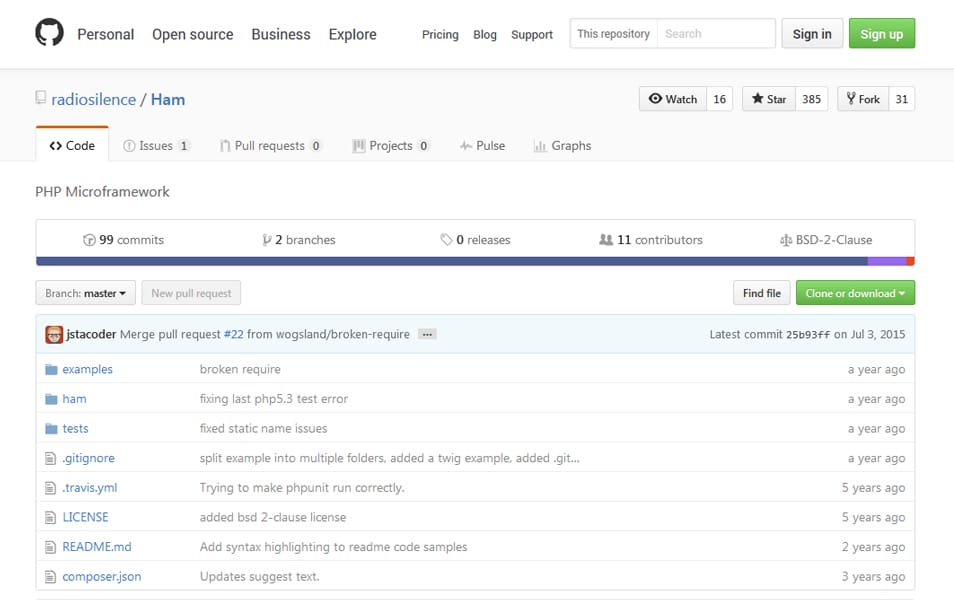Image resolution: width=954 pixels, height=600 pixels.
Task: Open the Projects tab
Action: (391, 145)
